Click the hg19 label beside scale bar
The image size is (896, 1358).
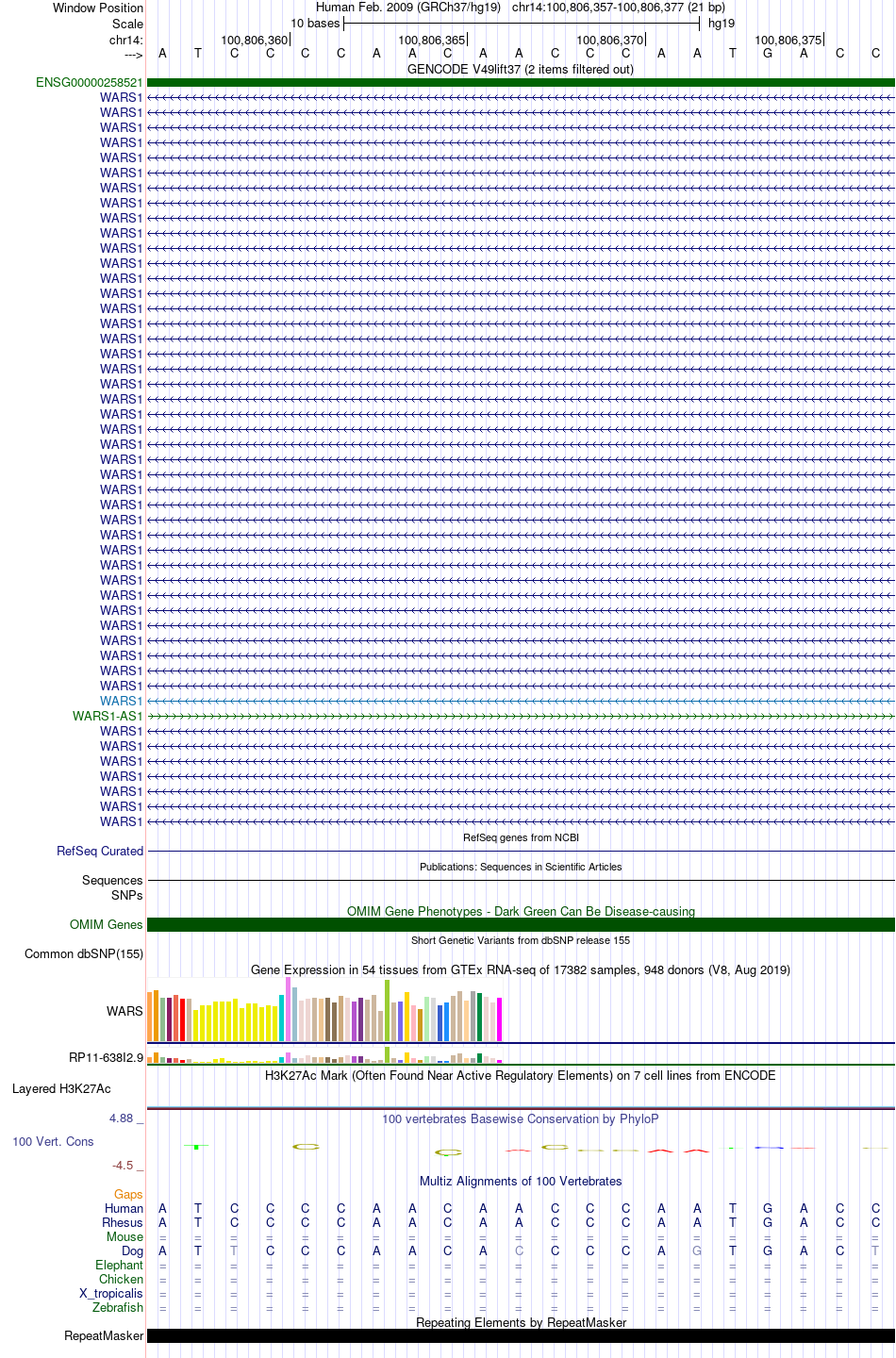[722, 24]
